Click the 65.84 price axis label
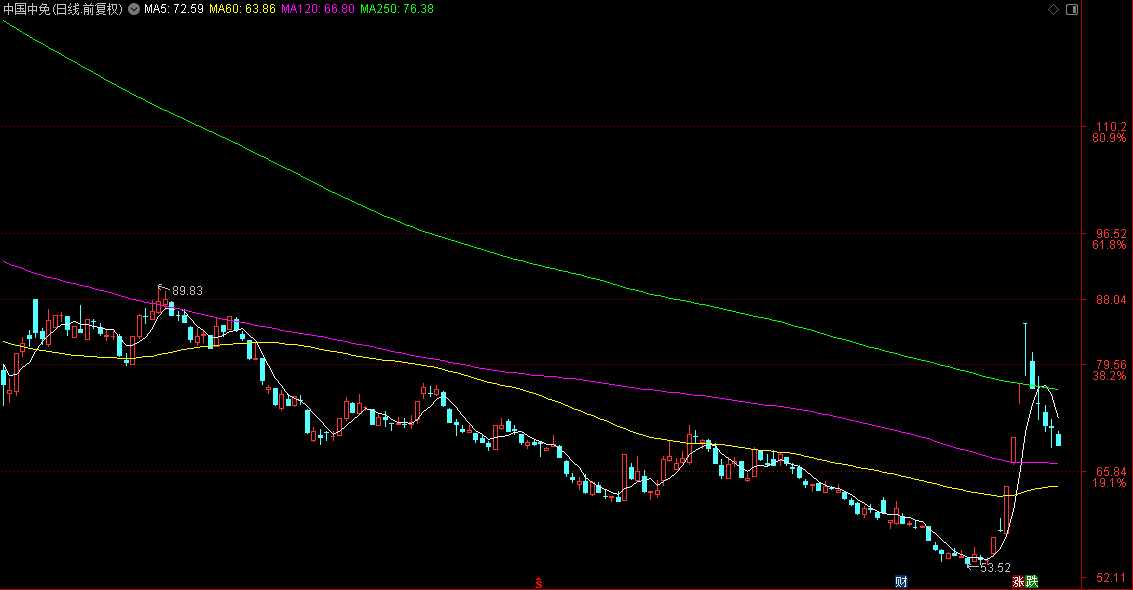This screenshot has width=1133, height=590. click(1111, 472)
